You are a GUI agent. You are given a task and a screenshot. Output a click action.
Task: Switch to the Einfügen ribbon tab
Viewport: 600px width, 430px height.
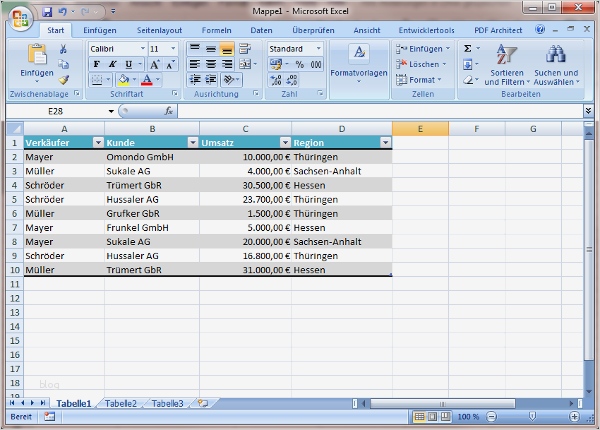tap(100, 30)
